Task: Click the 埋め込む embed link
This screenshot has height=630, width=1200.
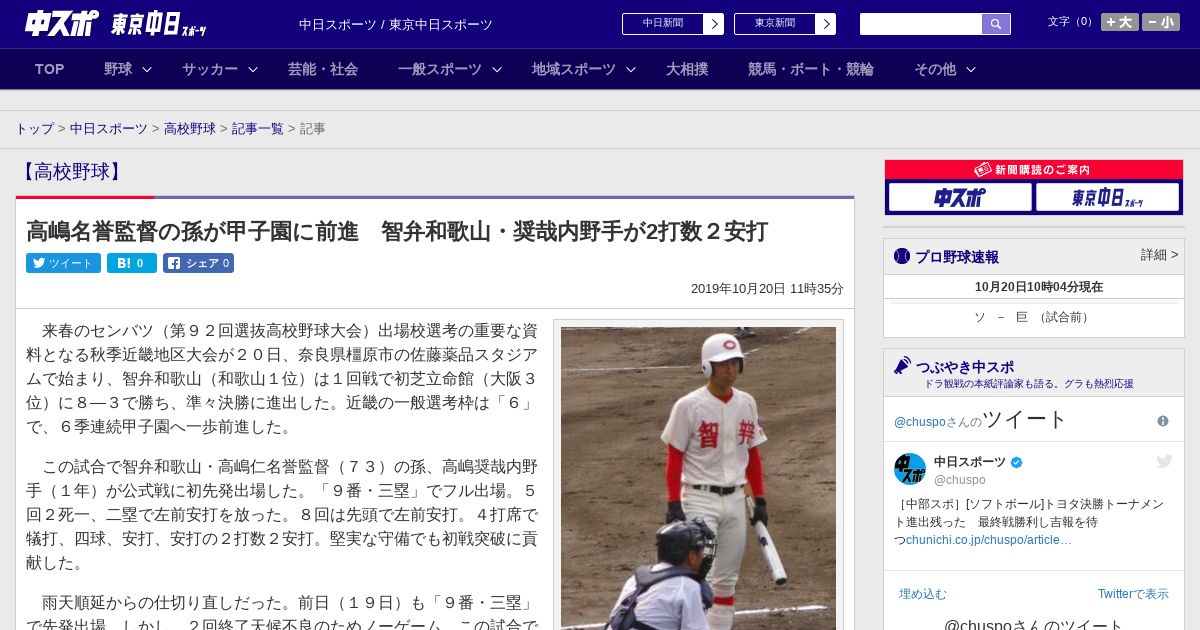Action: point(922,594)
